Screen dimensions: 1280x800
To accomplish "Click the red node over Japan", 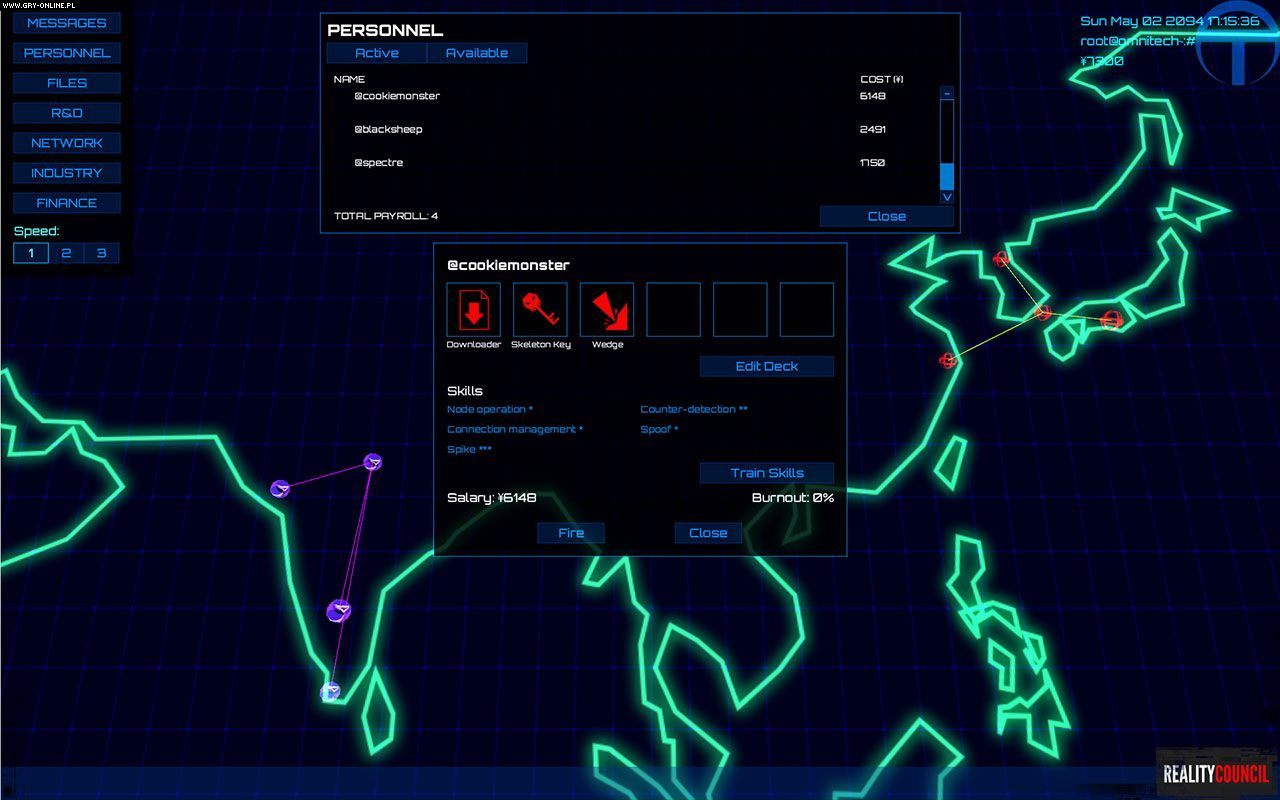I will [1111, 320].
